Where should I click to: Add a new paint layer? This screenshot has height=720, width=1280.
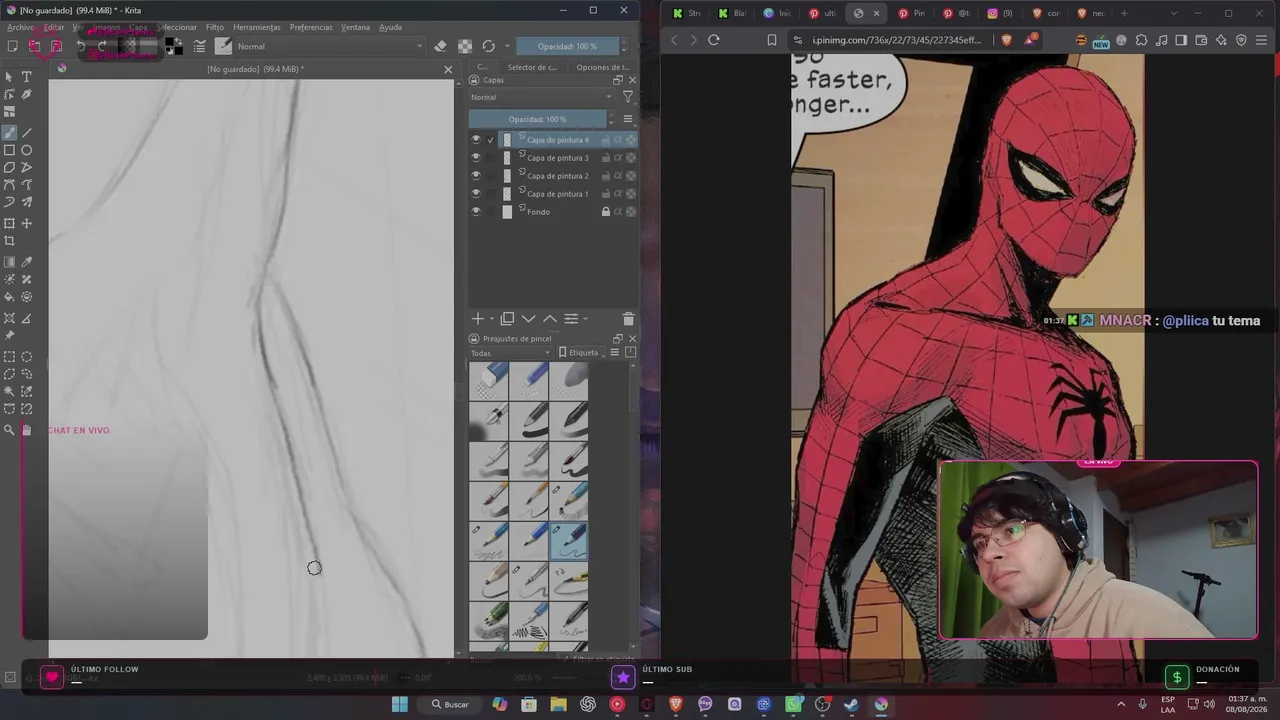click(x=478, y=319)
